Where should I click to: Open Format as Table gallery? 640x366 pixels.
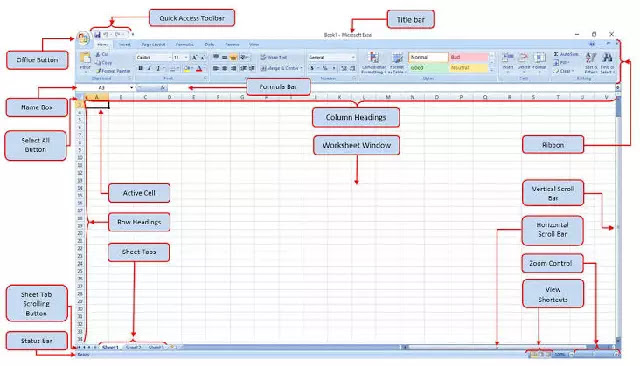(397, 62)
